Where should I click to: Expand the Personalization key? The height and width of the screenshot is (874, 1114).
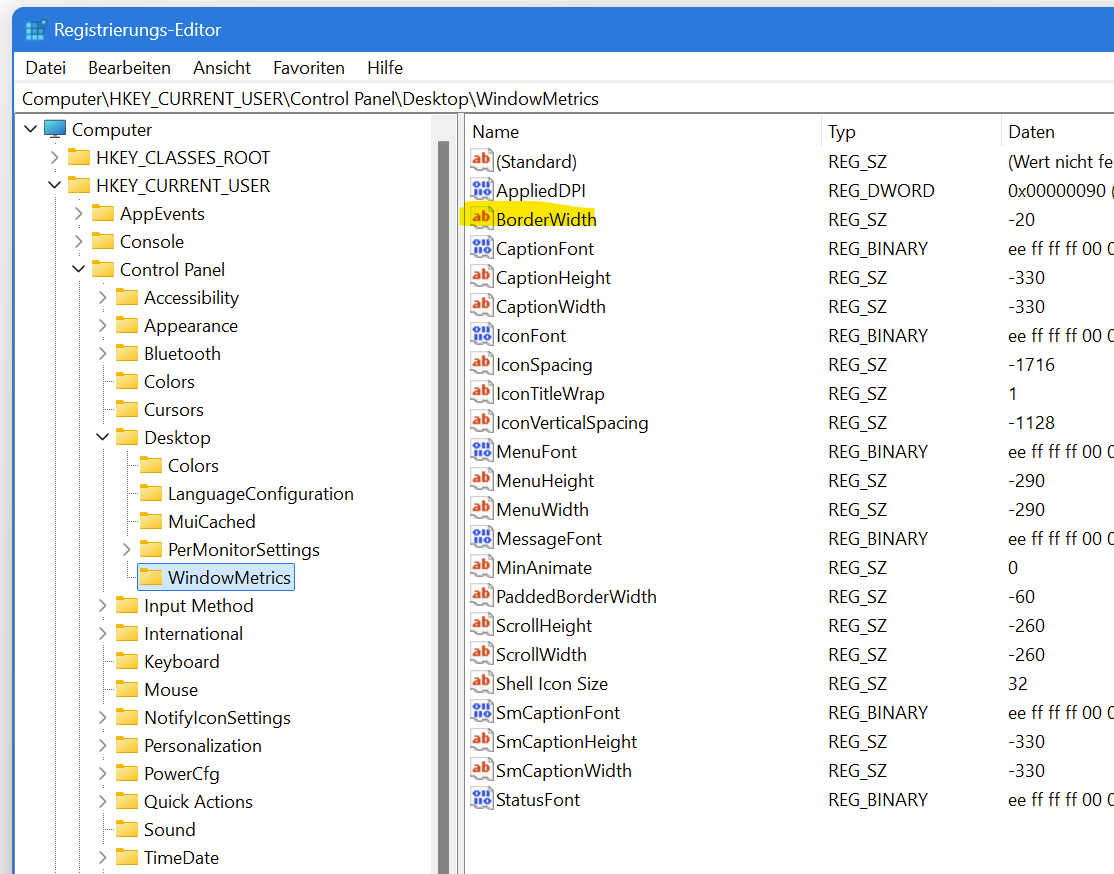point(103,745)
